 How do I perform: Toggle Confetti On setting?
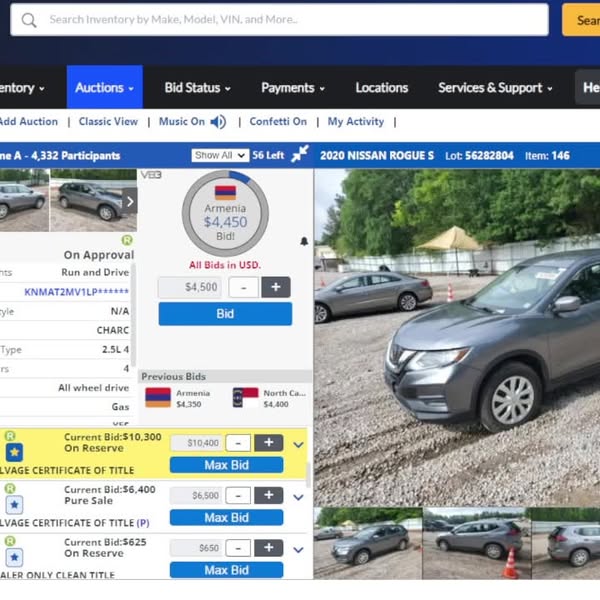(x=278, y=122)
